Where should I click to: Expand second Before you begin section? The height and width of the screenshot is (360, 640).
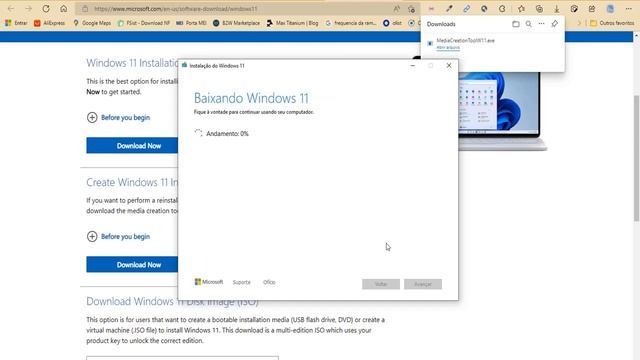click(118, 237)
